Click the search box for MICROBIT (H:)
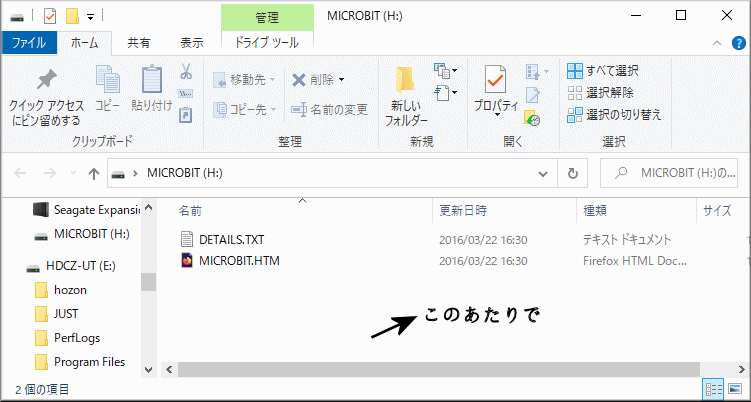Image resolution: width=751 pixels, height=402 pixels. pyautogui.click(x=669, y=173)
